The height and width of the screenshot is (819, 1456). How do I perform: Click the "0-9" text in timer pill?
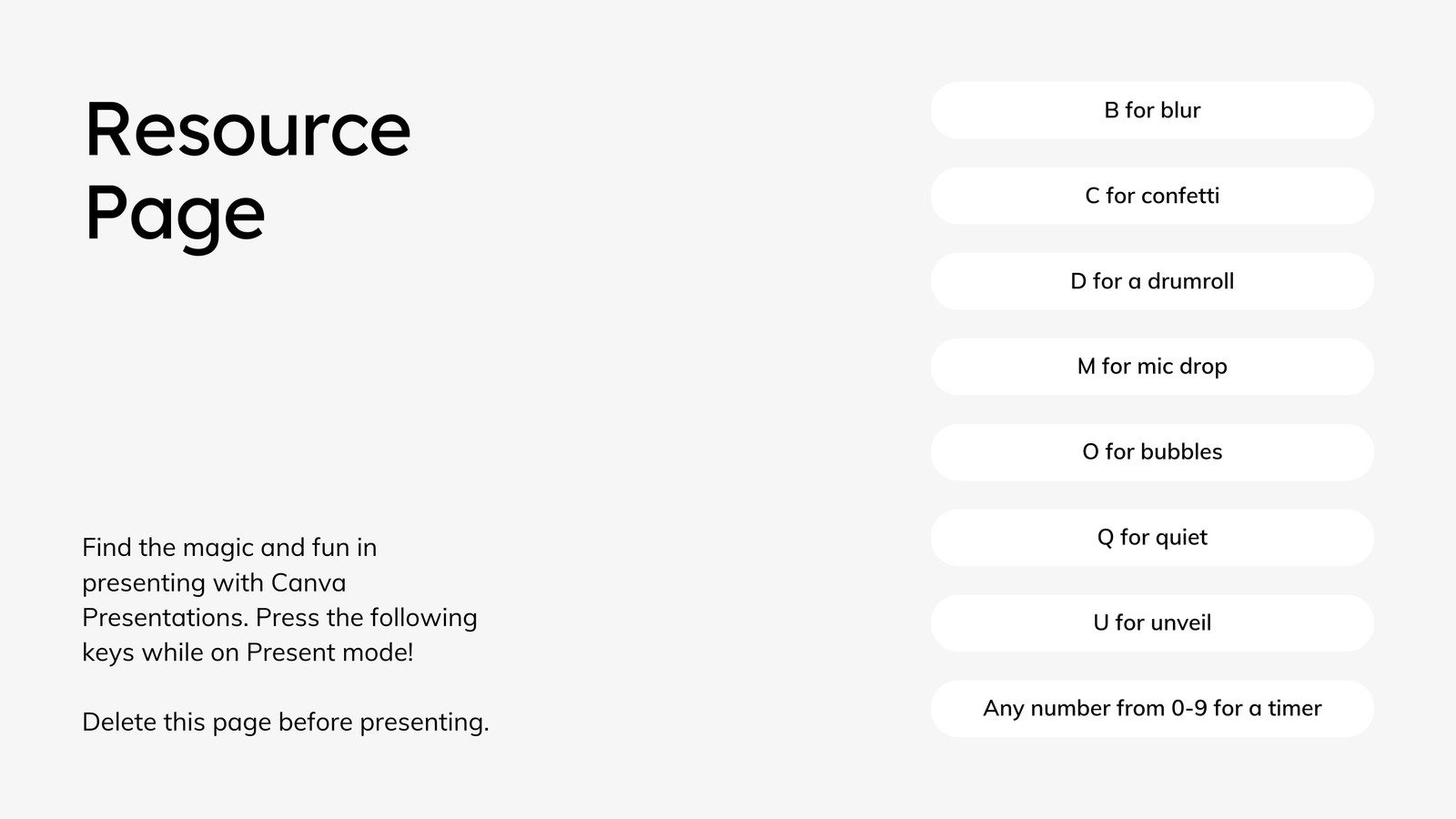tap(1188, 709)
